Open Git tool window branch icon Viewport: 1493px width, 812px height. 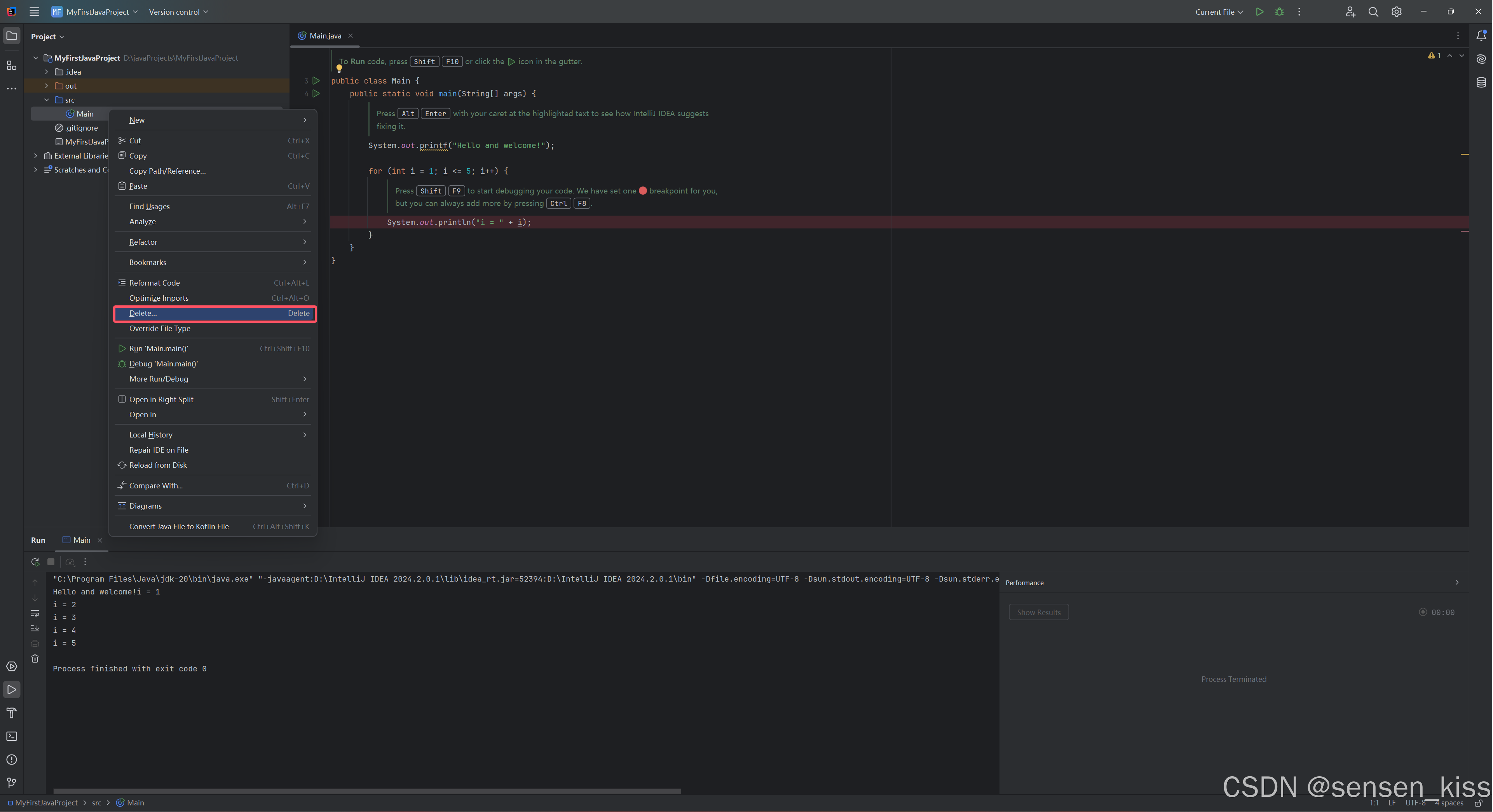click(x=12, y=782)
